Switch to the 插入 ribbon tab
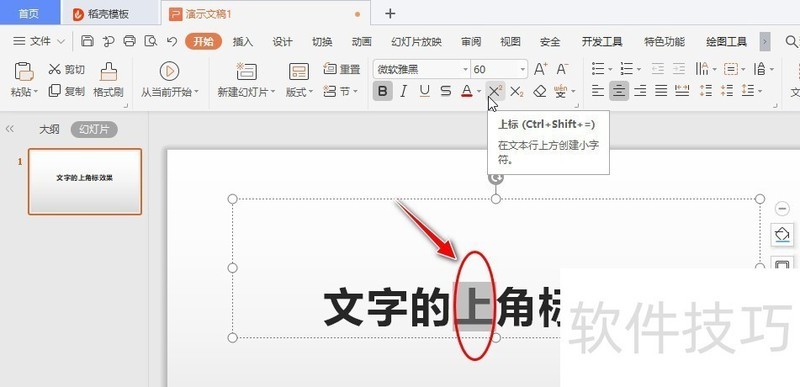This screenshot has height=387, width=800. [x=243, y=42]
